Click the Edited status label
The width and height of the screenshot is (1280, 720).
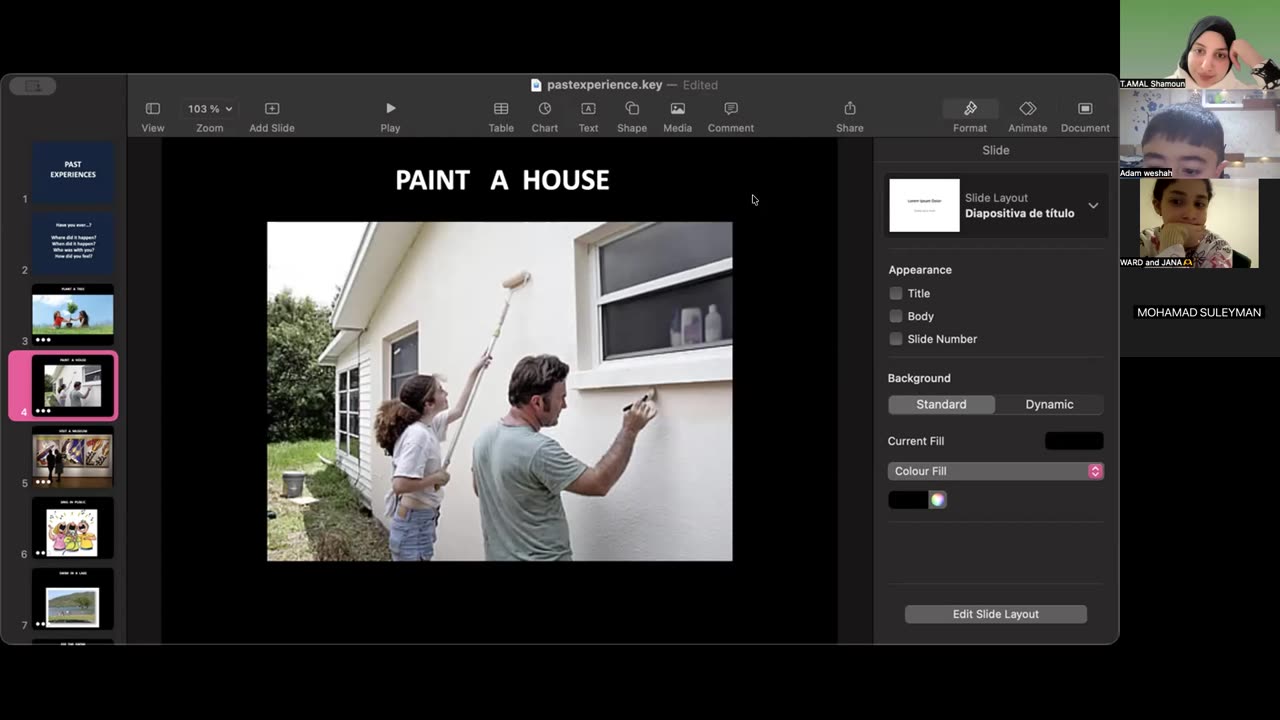[x=700, y=85]
